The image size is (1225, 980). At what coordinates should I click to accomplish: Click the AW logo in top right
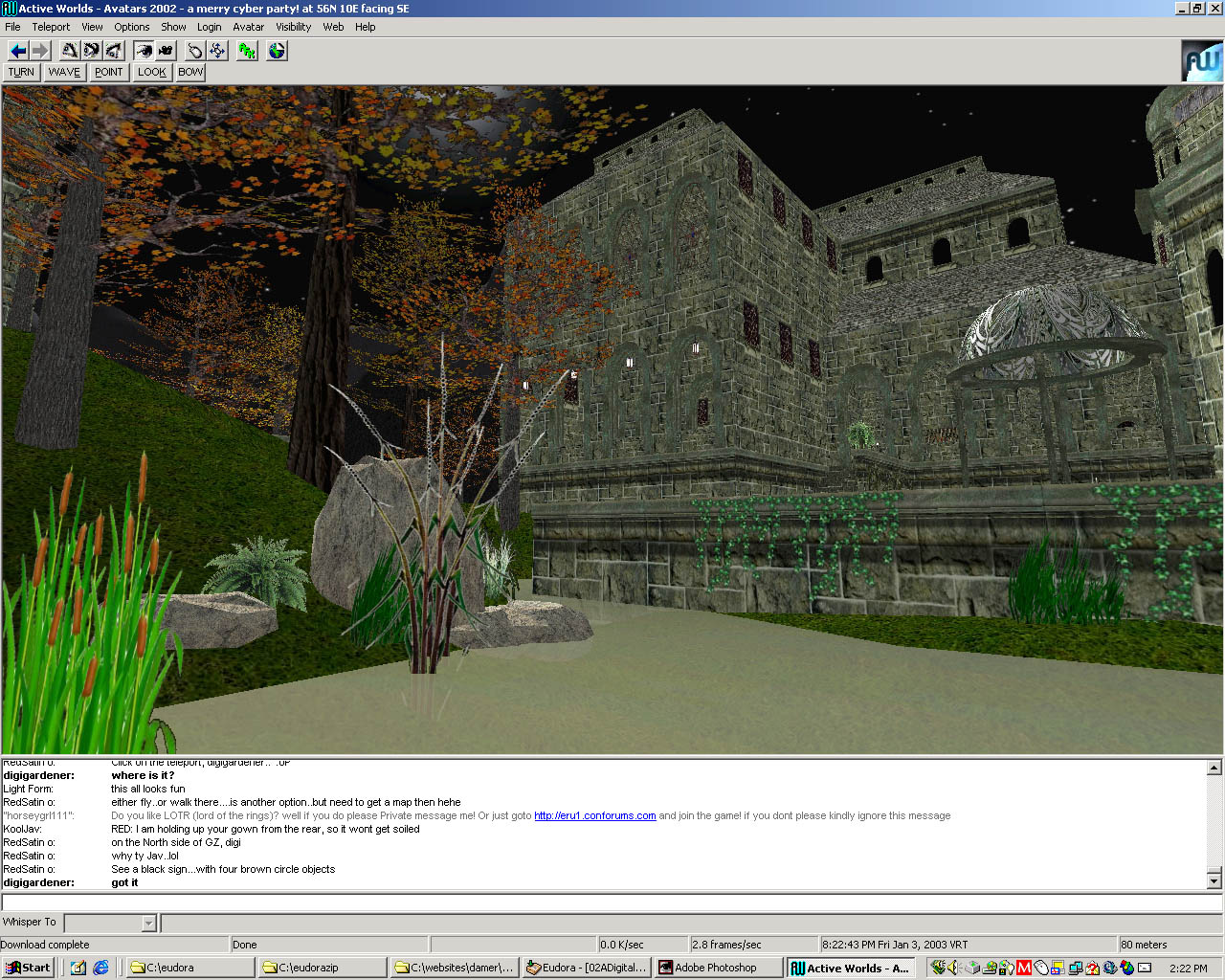[1201, 61]
